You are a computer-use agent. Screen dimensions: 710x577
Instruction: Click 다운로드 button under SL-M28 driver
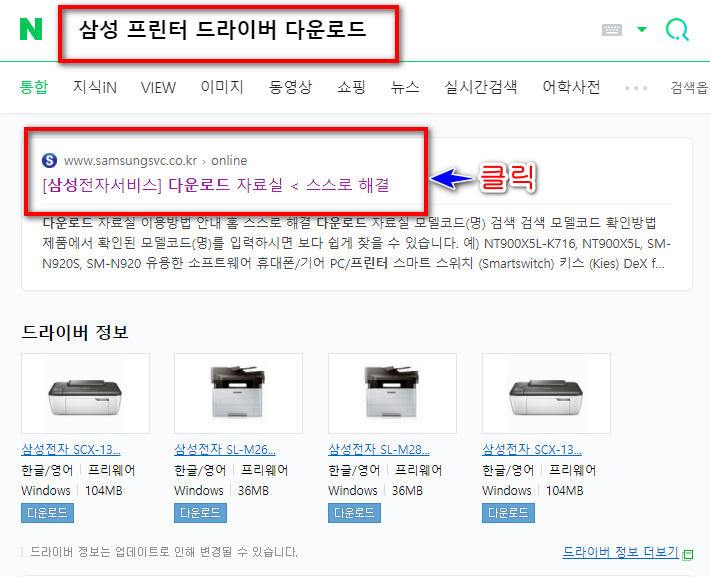click(354, 513)
